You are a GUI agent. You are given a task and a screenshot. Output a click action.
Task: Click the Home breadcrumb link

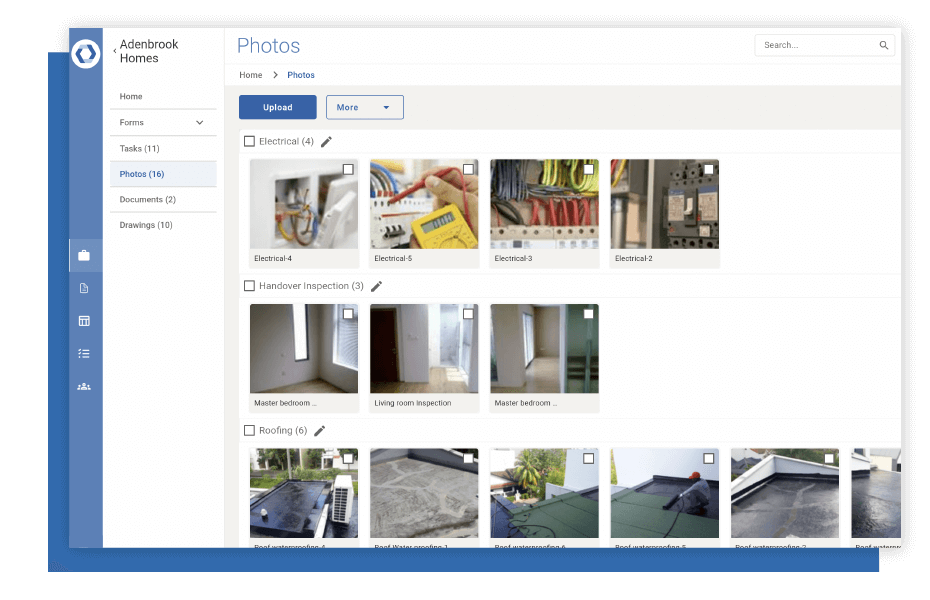coord(250,74)
